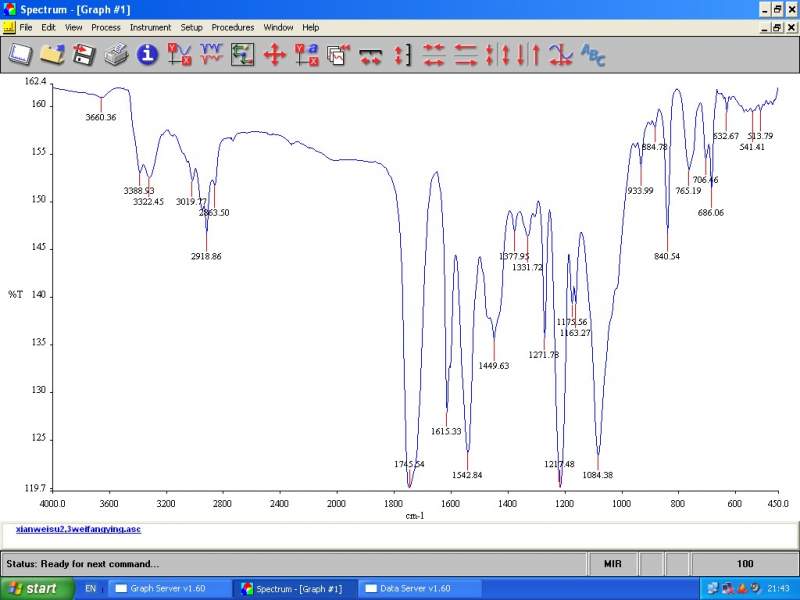Click the vertical range bracket icon
Viewport: 800px width, 600px height.
(x=403, y=55)
